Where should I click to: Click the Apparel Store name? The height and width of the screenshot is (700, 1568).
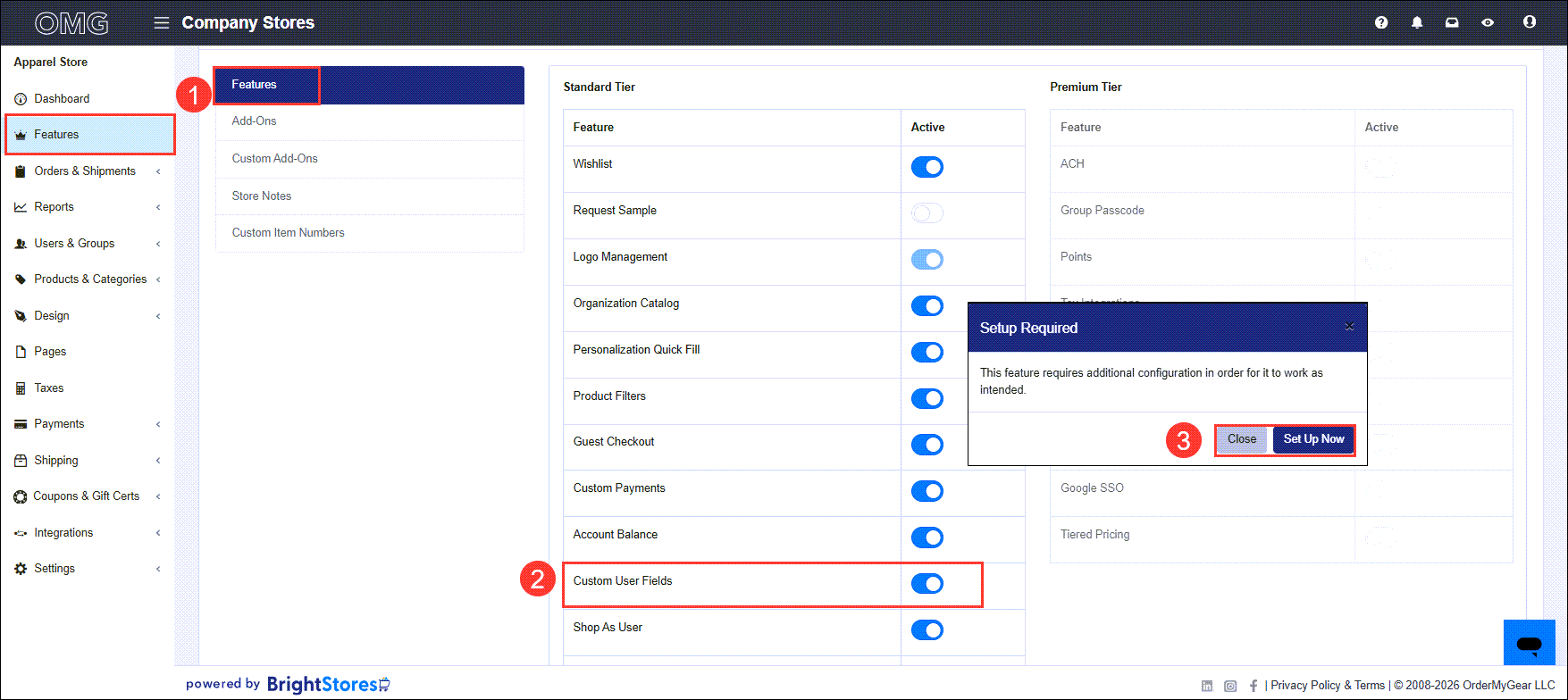(x=51, y=62)
